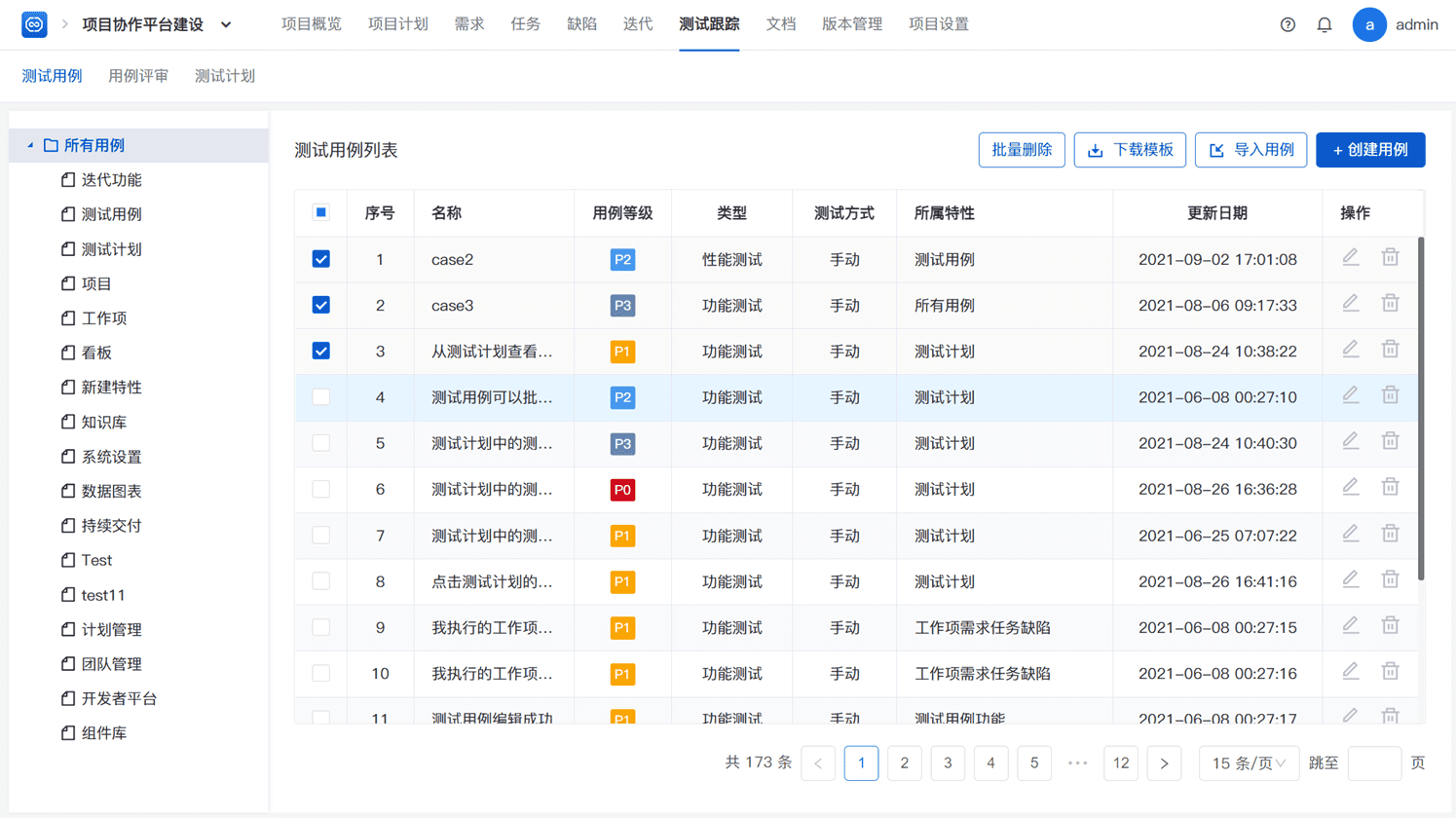
Task: Click trash icon for row 4
Action: click(1390, 394)
